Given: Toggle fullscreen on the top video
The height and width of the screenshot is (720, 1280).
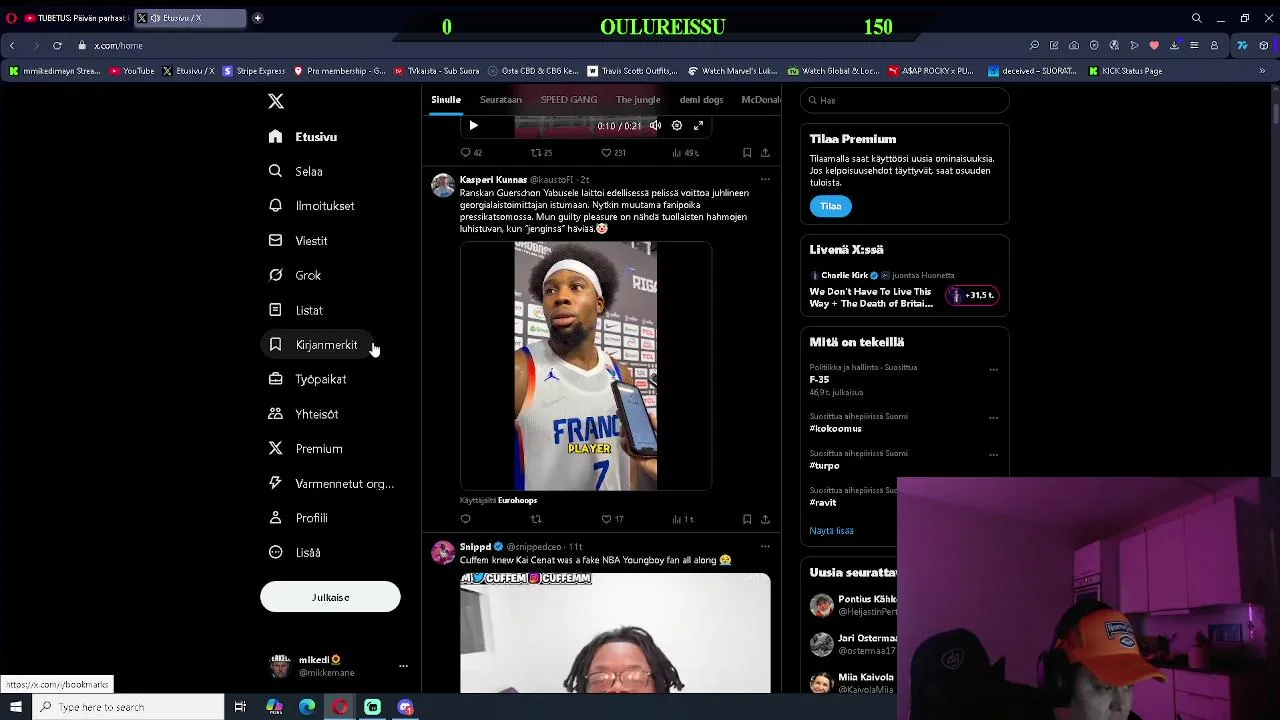Looking at the screenshot, I should (x=699, y=125).
